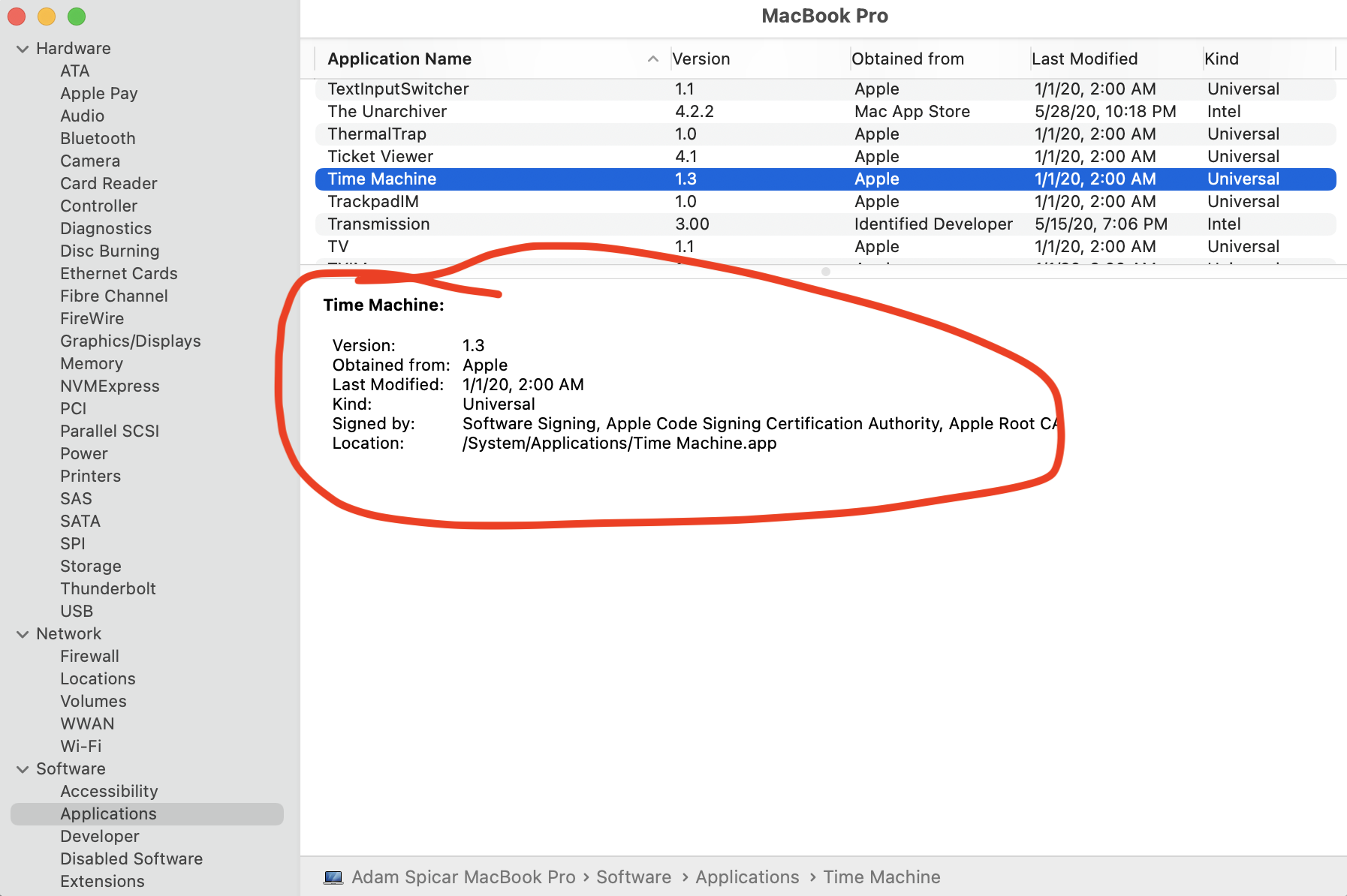Collapse the Software section chevron
This screenshot has height=896, width=1347.
(x=23, y=769)
